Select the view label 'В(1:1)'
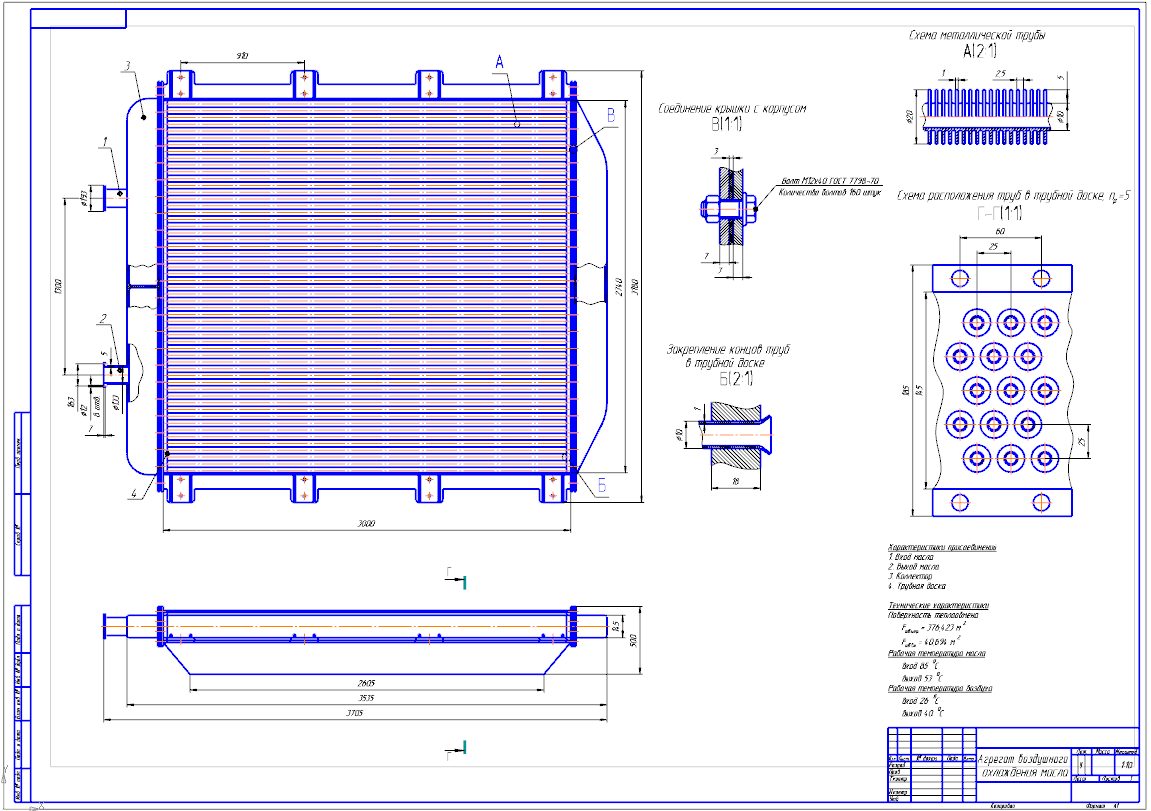This screenshot has height=811, width=1151. 726,125
